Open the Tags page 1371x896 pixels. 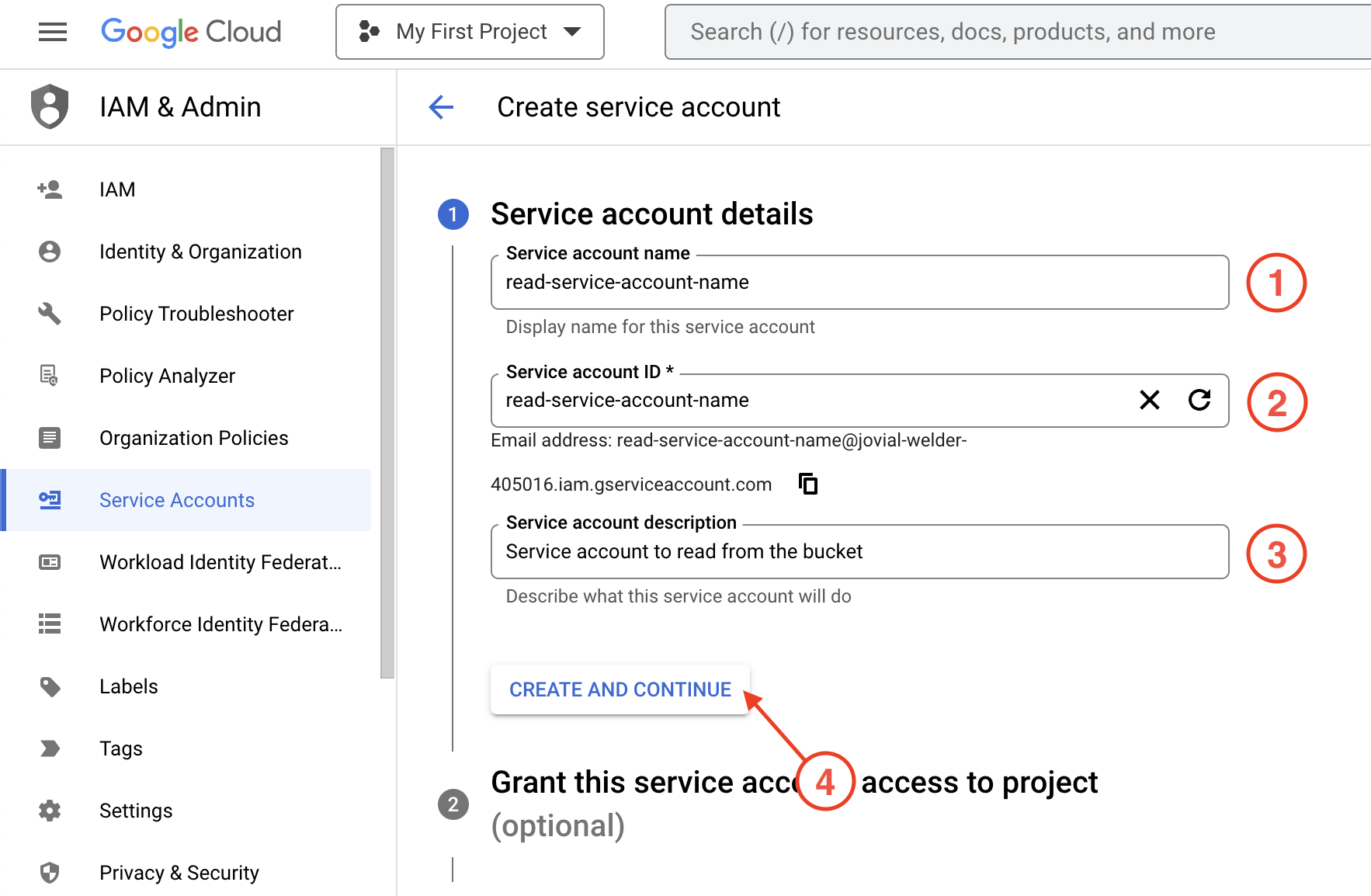coord(186,748)
